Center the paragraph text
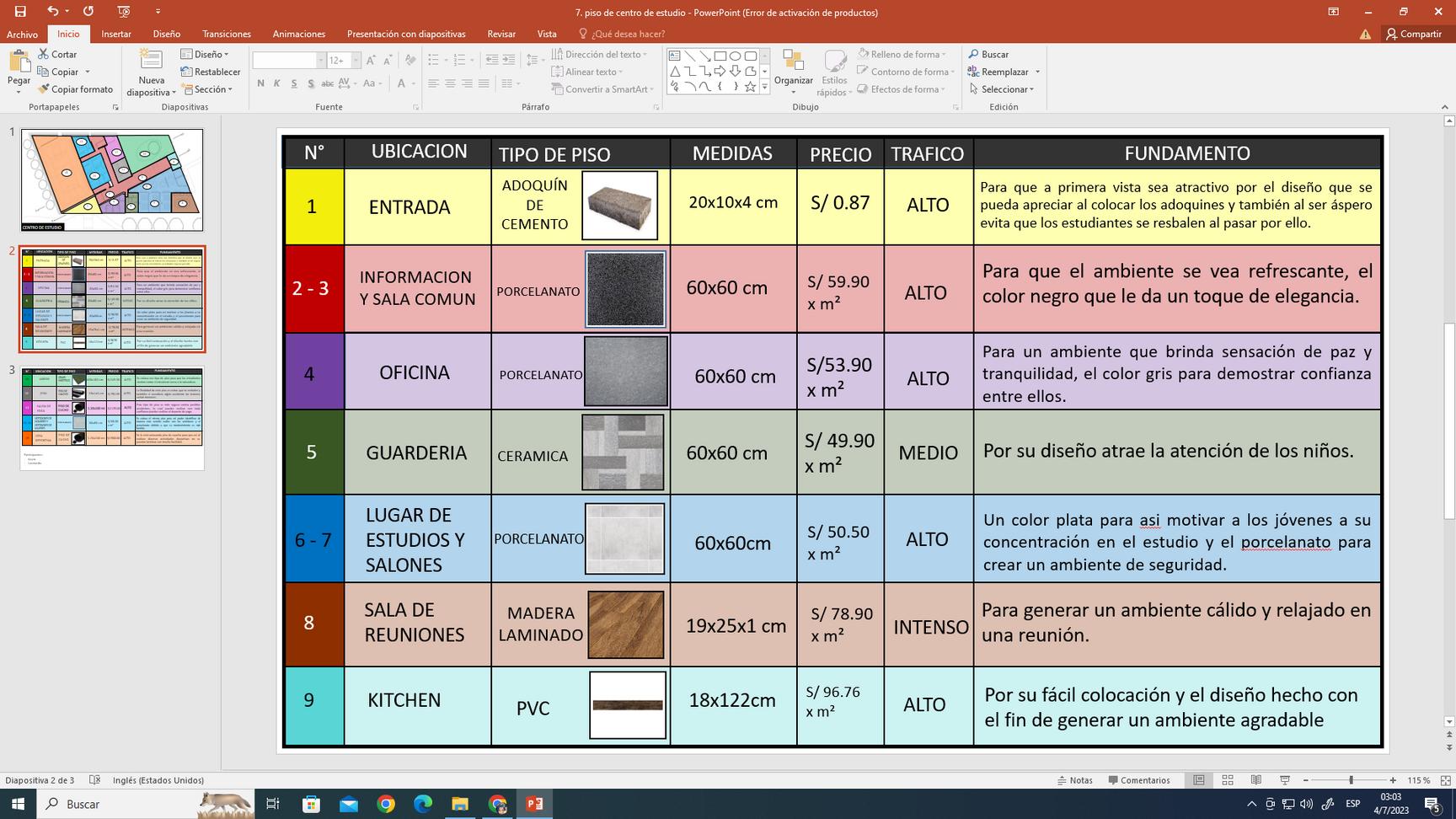This screenshot has width=1456, height=819. [x=450, y=83]
